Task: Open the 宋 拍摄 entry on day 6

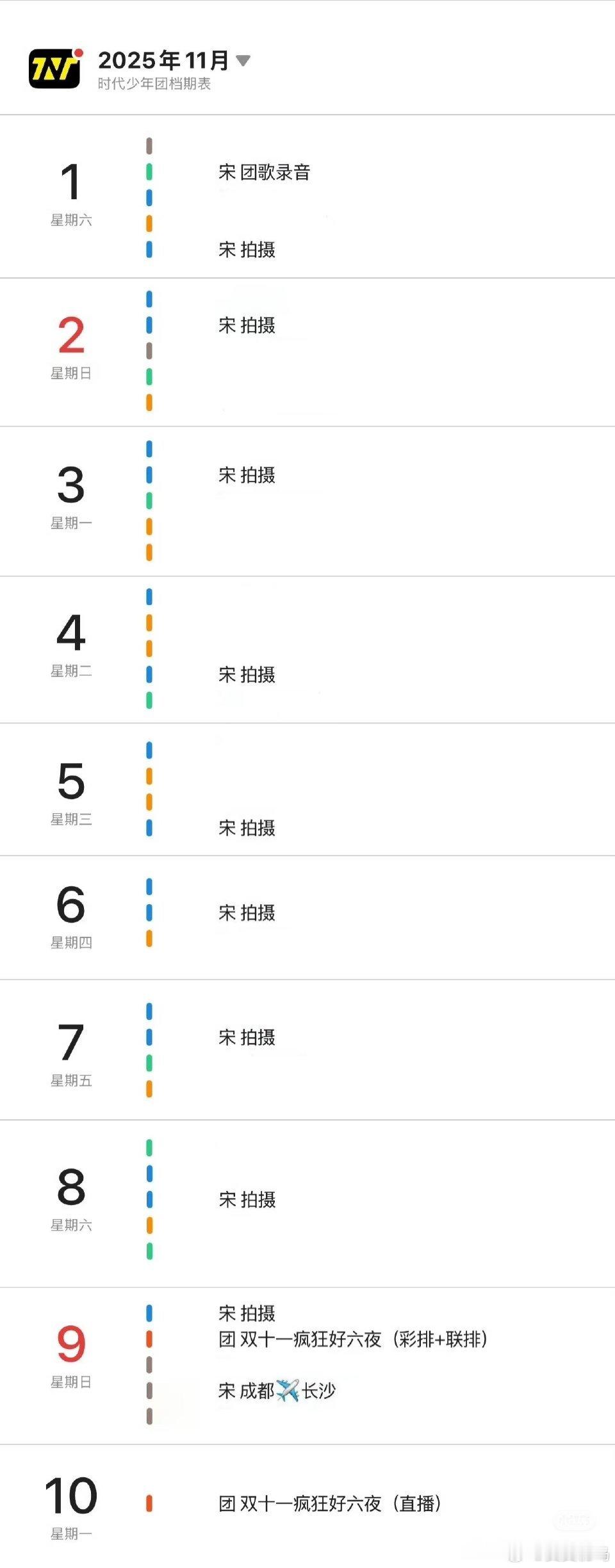Action: pos(247,912)
